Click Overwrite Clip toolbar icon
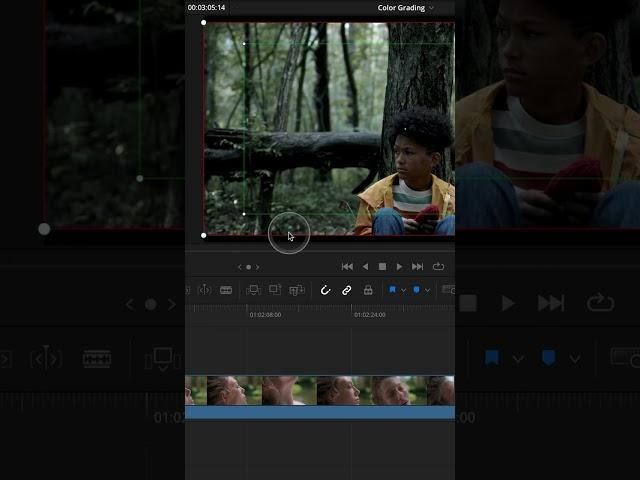The width and height of the screenshot is (640, 480). coord(275,290)
